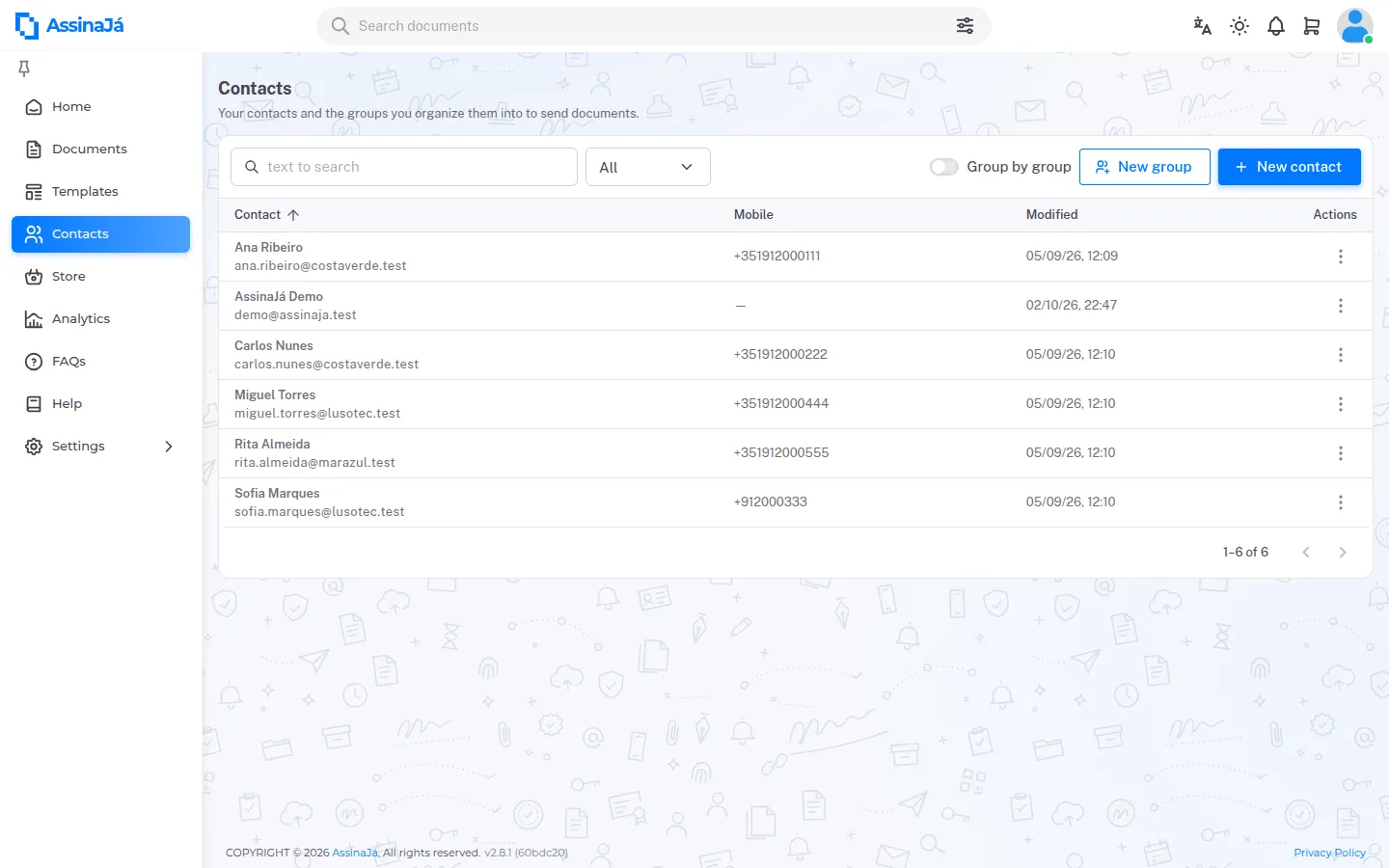Click the New contact button

1289,167
